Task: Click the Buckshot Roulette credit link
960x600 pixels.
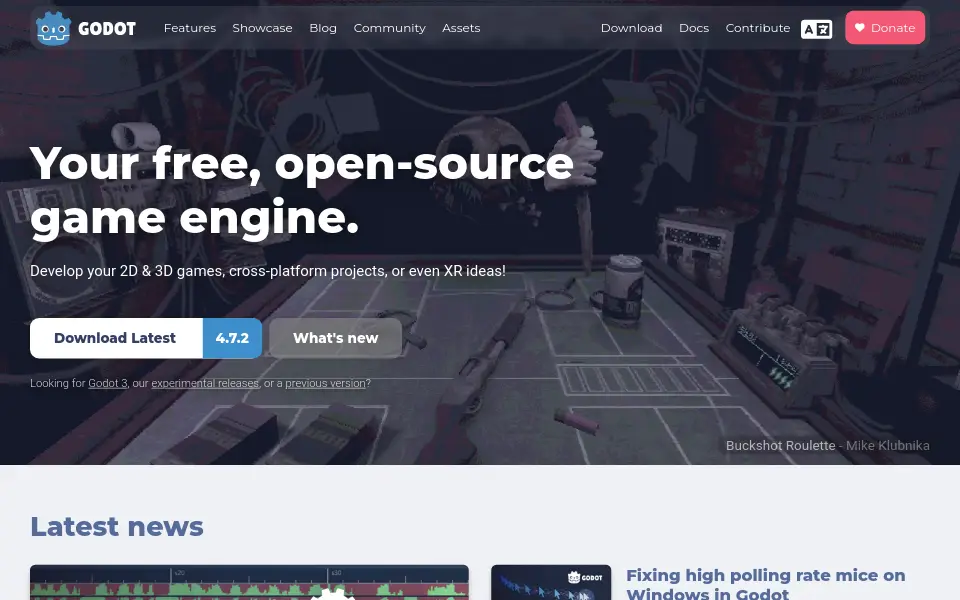Action: point(780,446)
